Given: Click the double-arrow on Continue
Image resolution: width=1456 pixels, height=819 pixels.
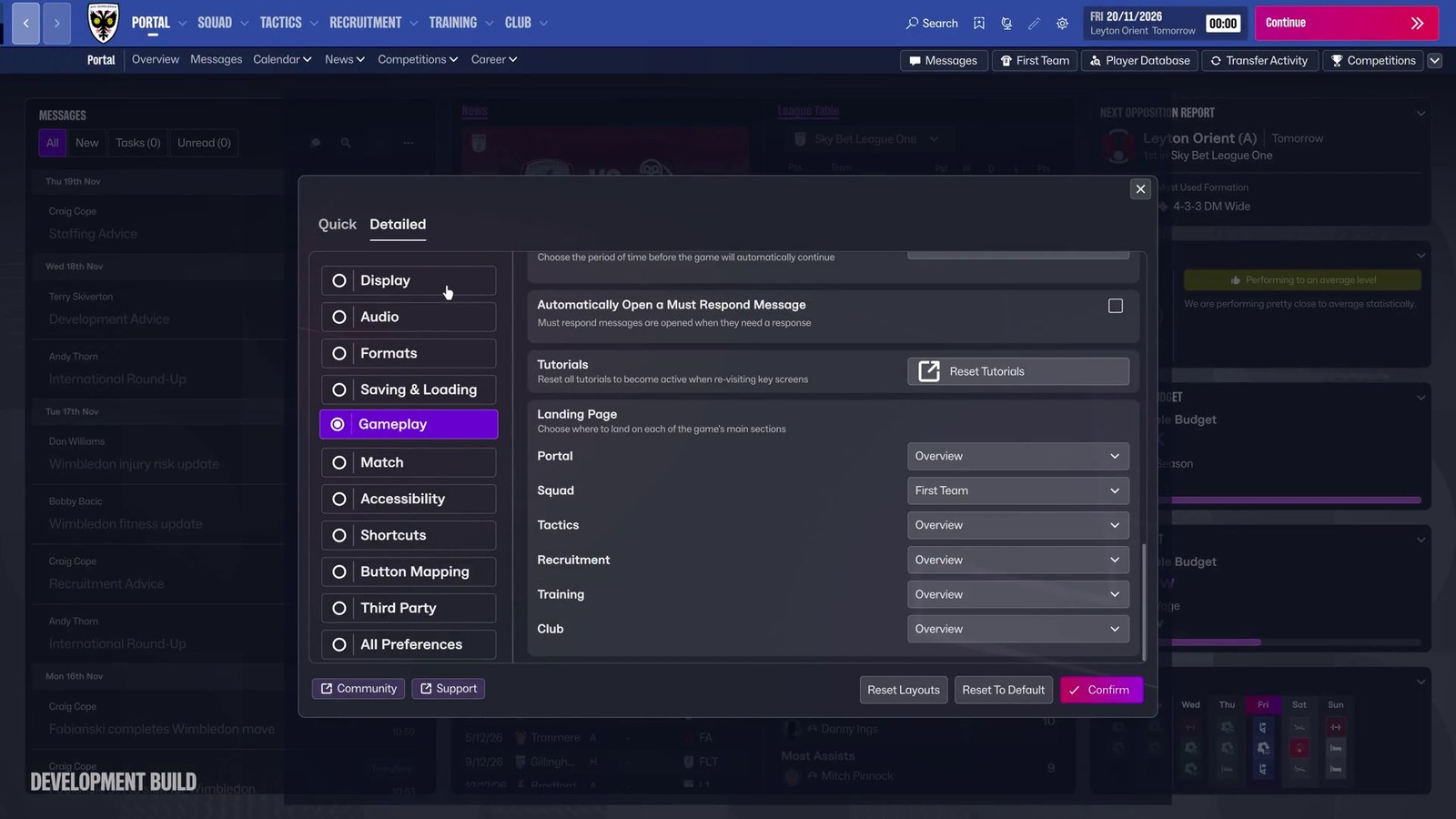Looking at the screenshot, I should [1417, 24].
